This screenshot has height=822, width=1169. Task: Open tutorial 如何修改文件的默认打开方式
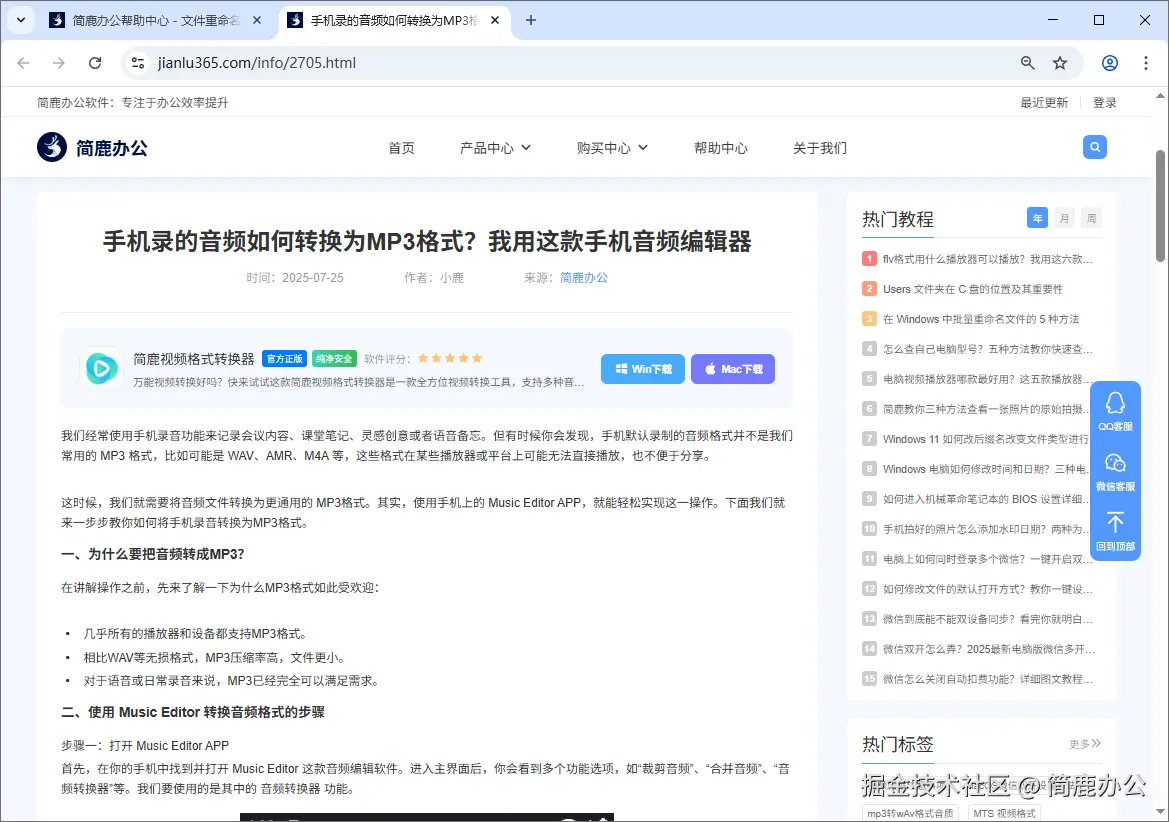[x=988, y=589]
